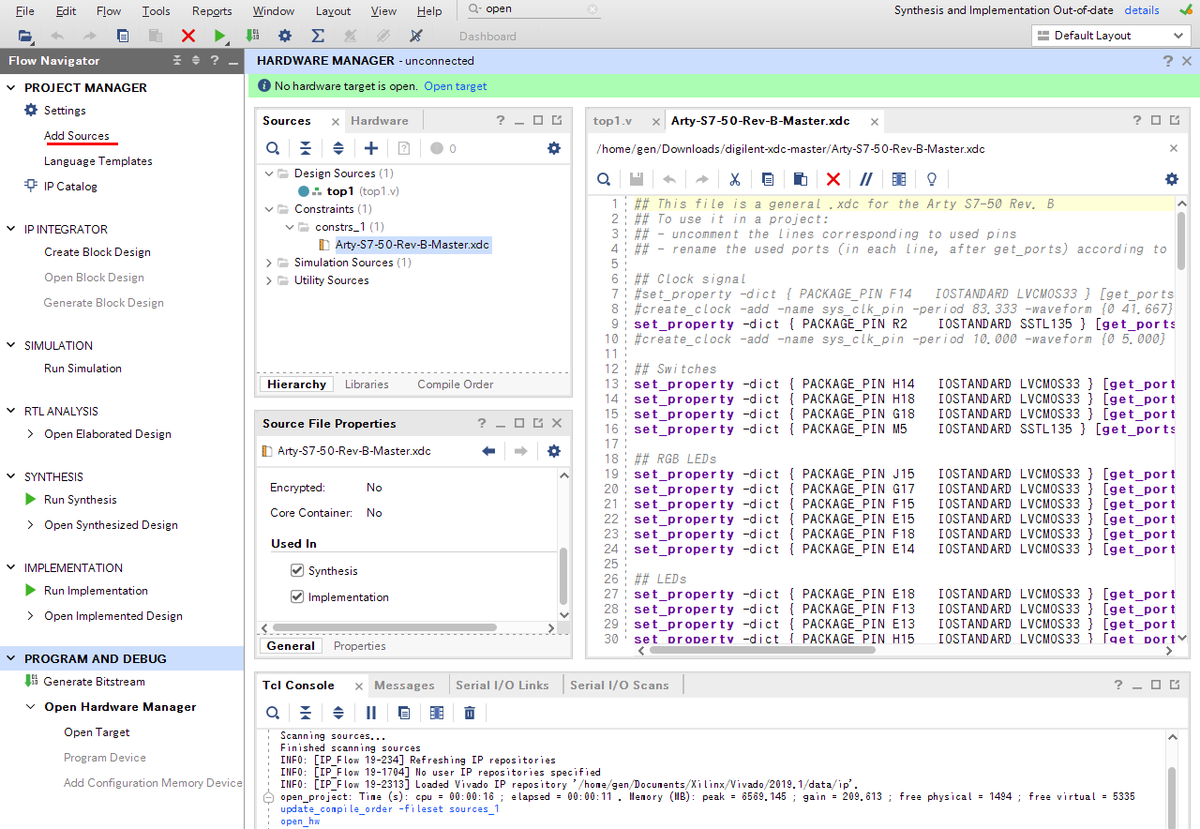Open the Default Layout dropdown
Image resolution: width=1200 pixels, height=829 pixels.
coord(1110,36)
